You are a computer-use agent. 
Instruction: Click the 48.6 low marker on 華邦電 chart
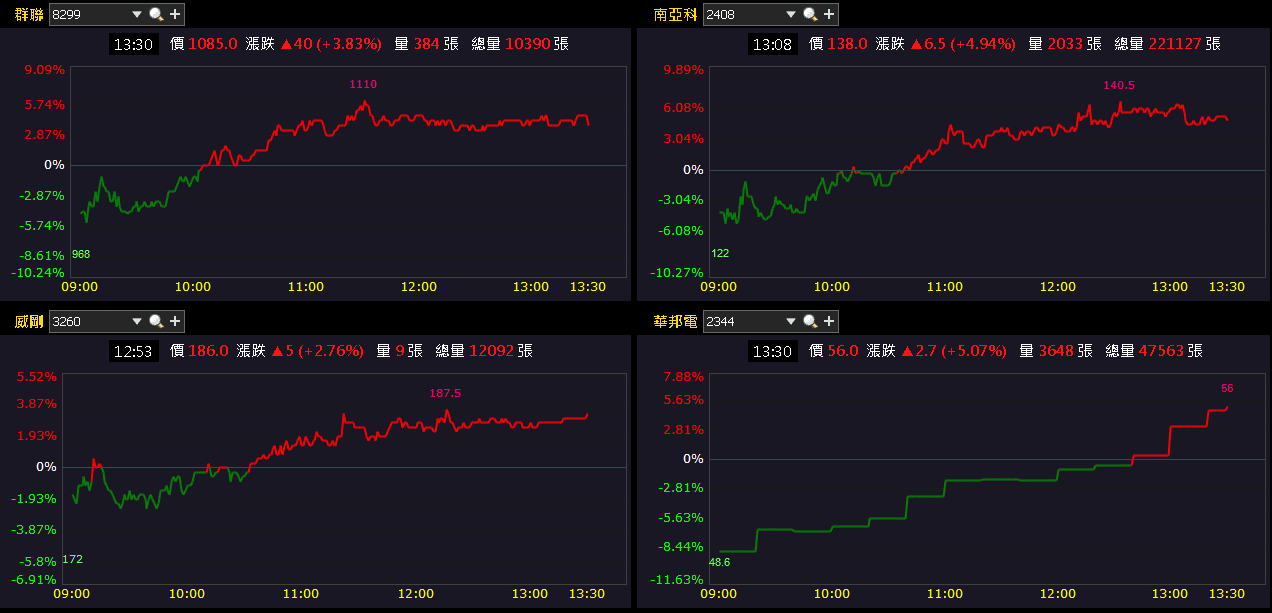tap(720, 563)
